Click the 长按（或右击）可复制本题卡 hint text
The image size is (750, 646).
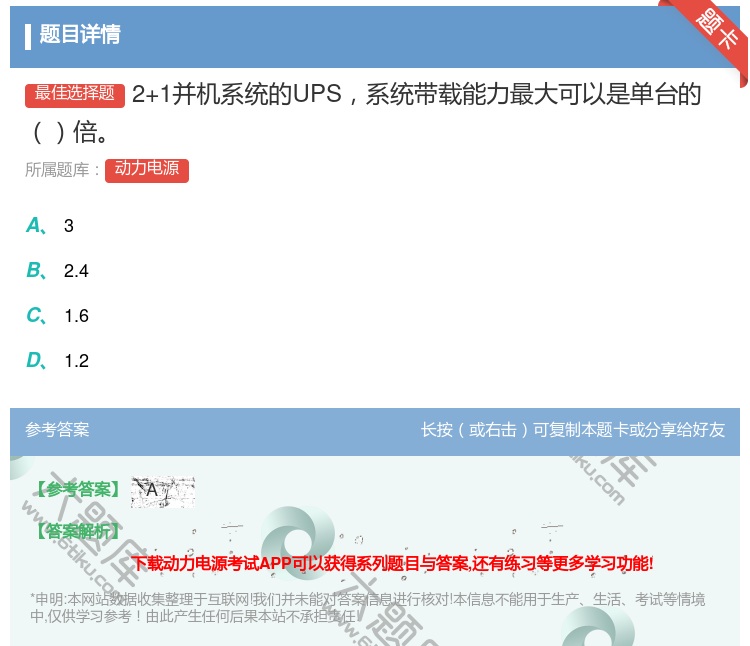click(573, 429)
